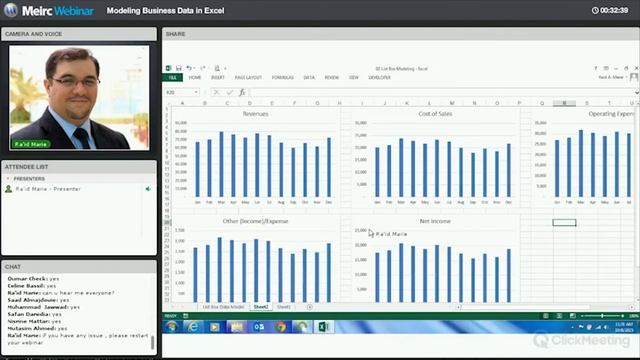Click the Meirc Webinar logo

[x=49, y=10]
